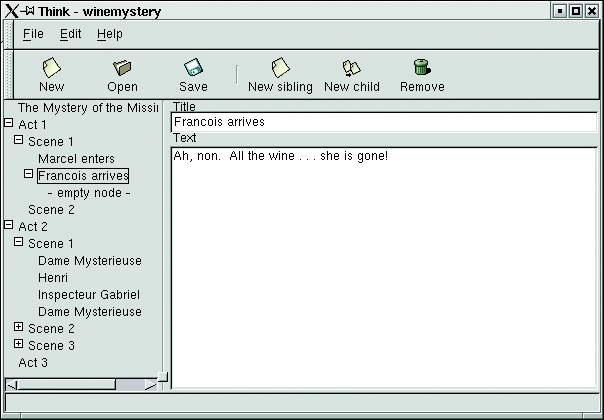Click the Open folder icon

(x=122, y=68)
